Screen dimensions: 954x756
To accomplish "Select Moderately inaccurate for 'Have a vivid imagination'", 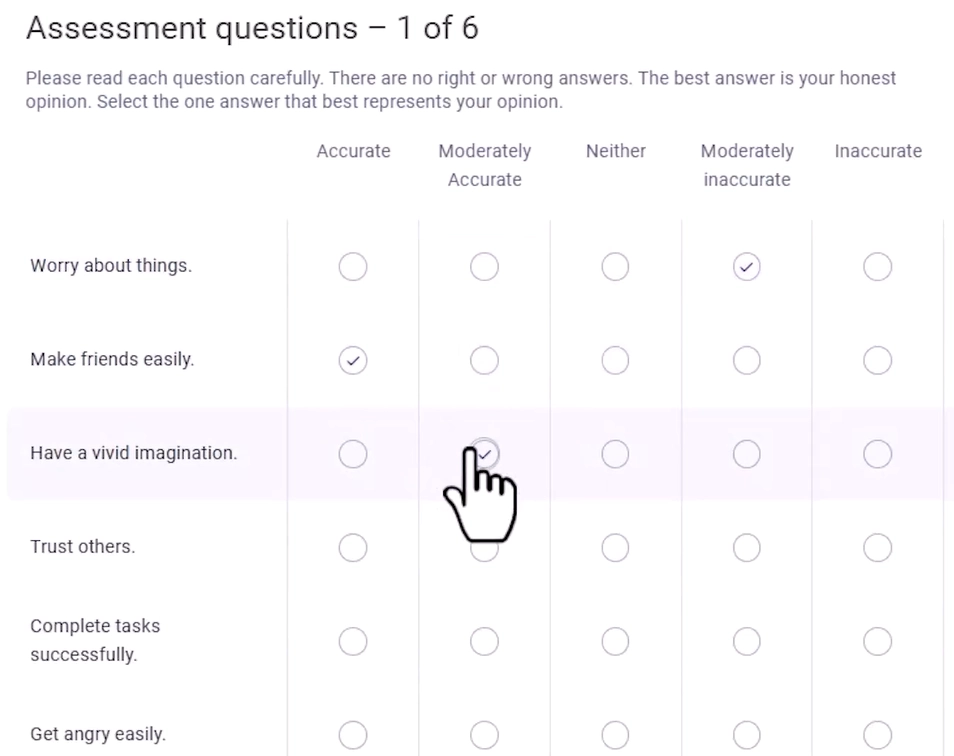I will 746,454.
